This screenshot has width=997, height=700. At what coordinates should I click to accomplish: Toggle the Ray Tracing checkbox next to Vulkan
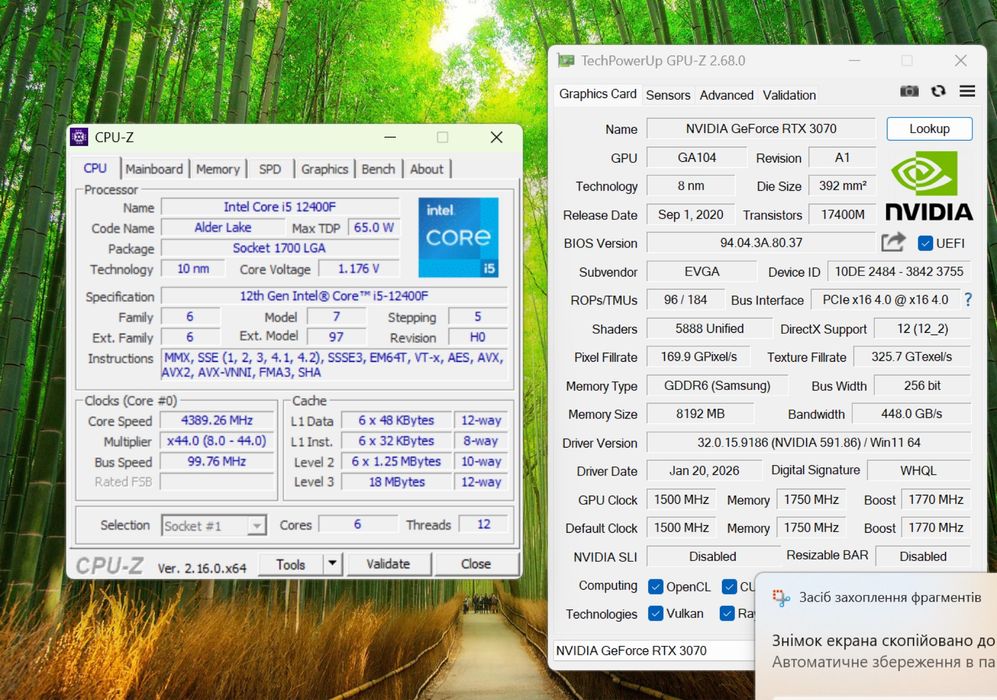727,614
